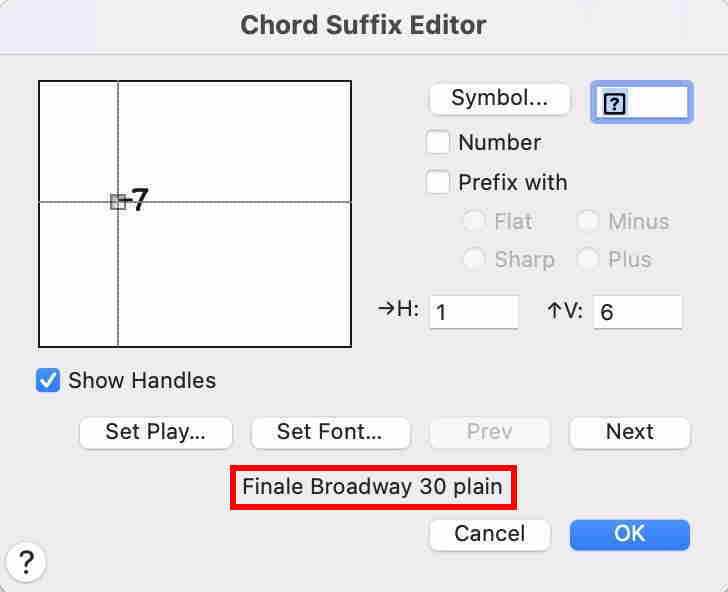728x592 pixels.
Task: Click the help question mark button
Action: pyautogui.click(x=26, y=563)
